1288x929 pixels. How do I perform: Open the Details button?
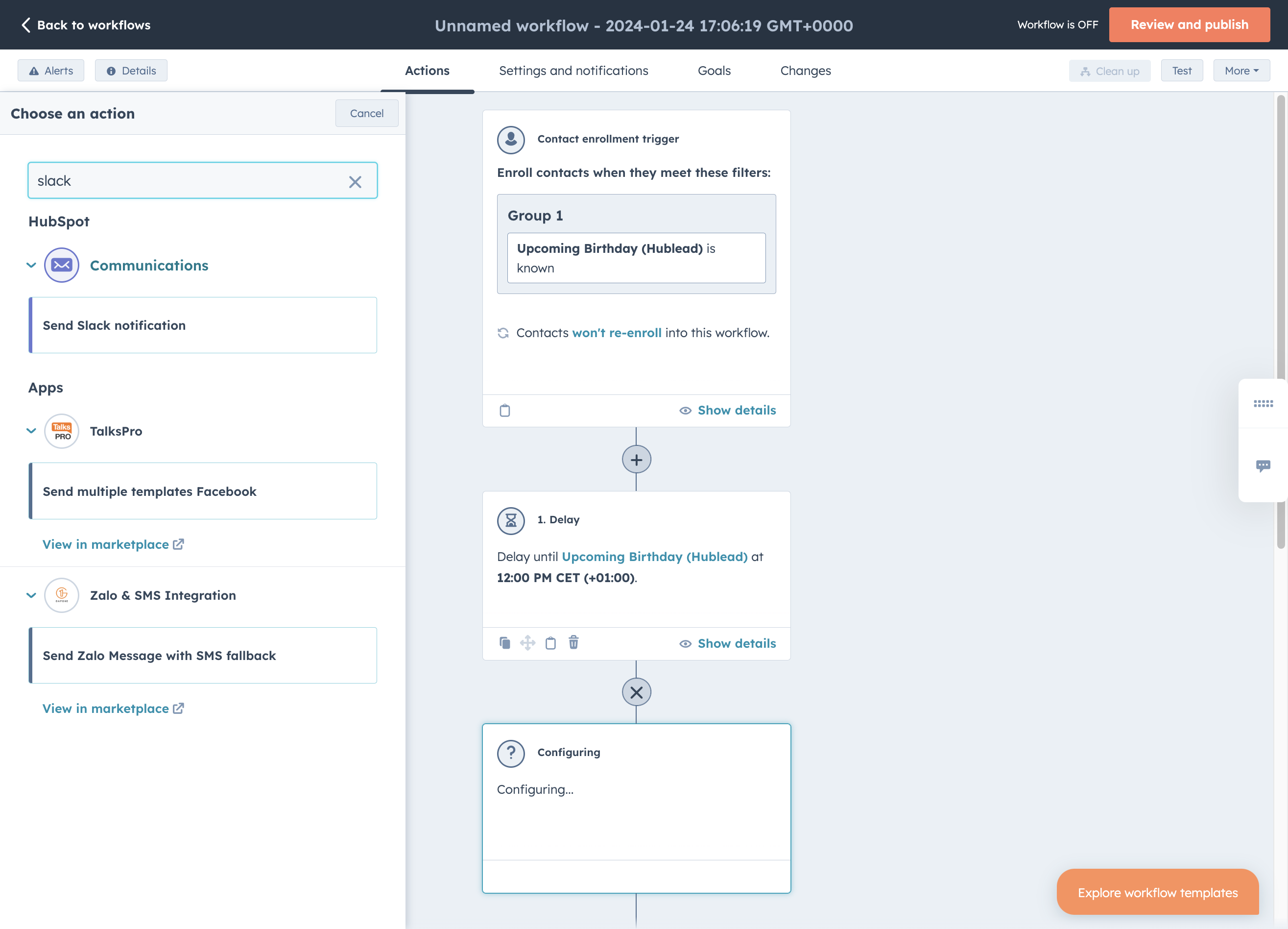[x=131, y=71]
